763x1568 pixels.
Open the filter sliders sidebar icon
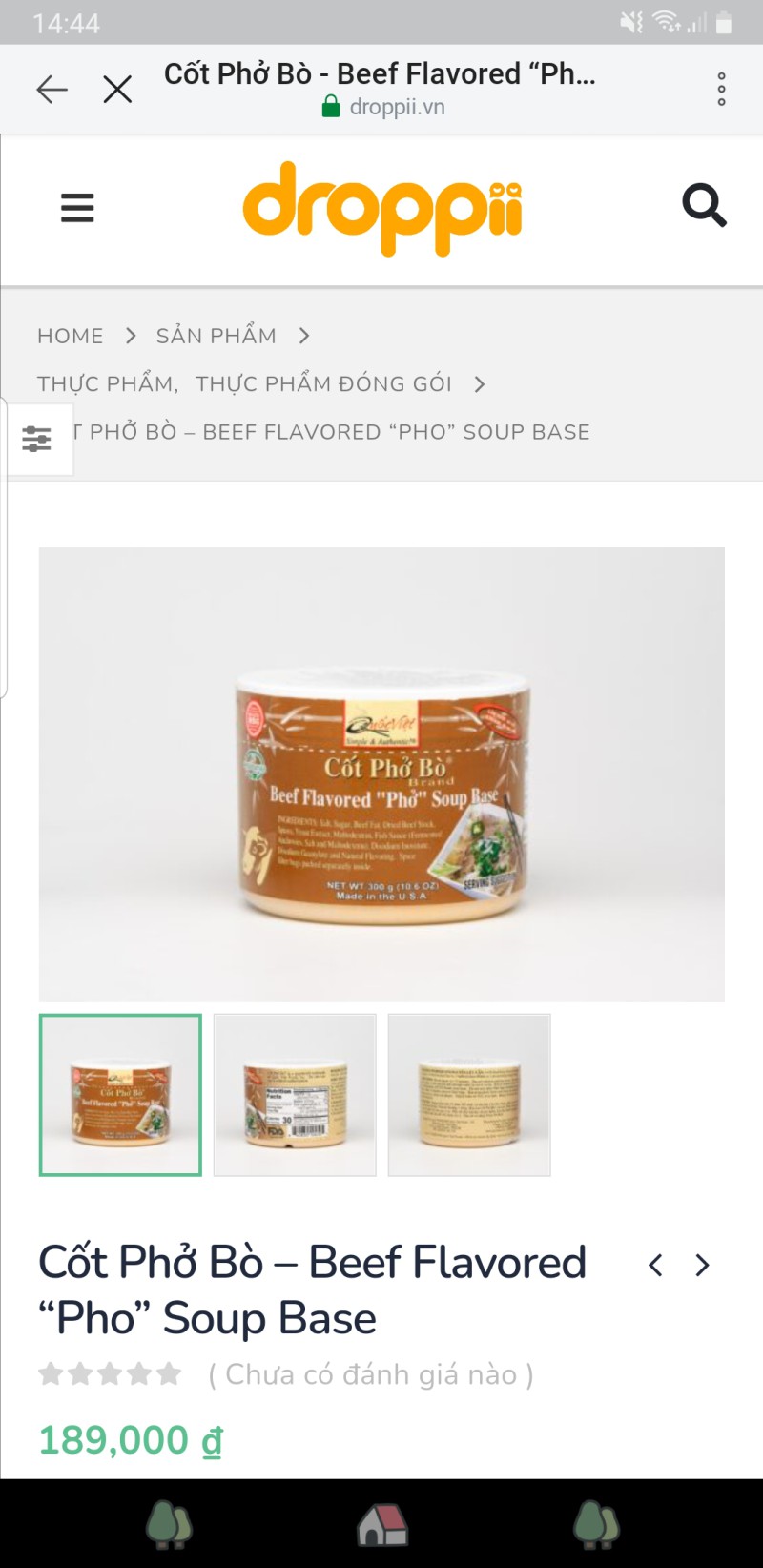(x=36, y=439)
